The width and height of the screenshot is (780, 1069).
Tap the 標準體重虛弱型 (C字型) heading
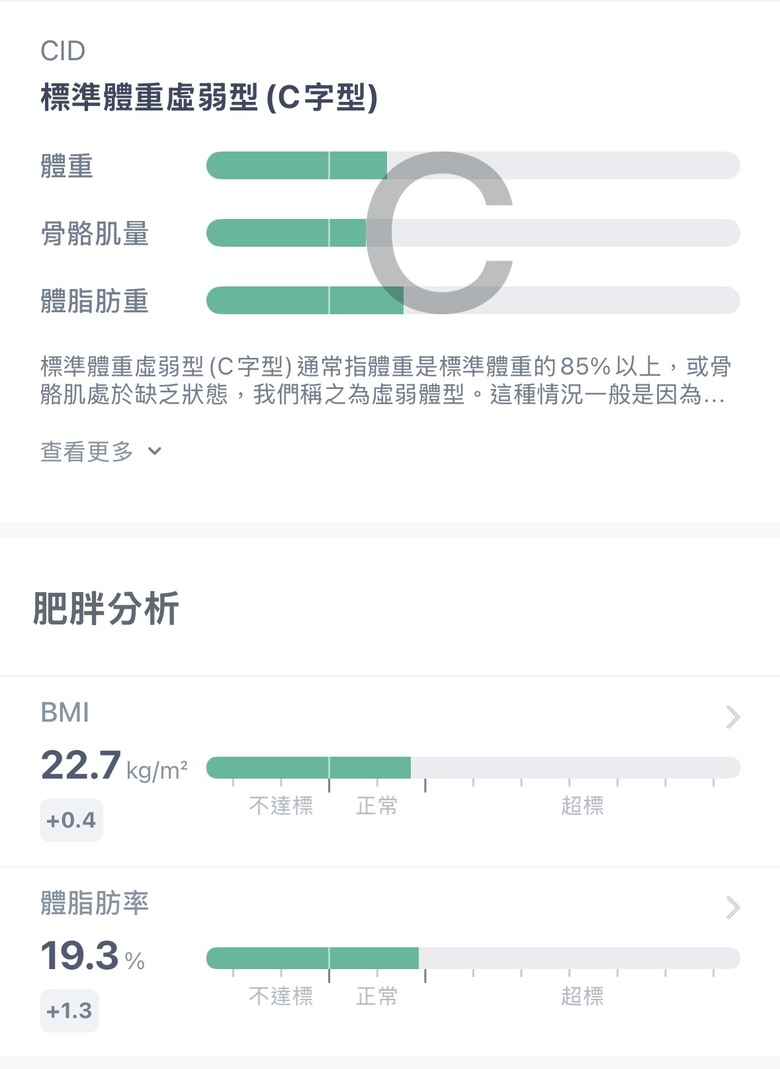(209, 97)
